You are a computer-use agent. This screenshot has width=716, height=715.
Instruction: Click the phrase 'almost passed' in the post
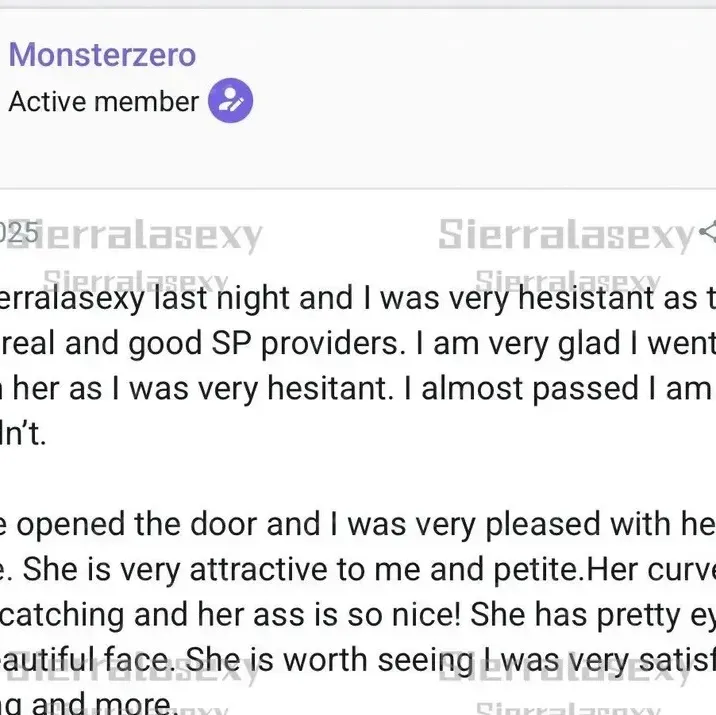(x=530, y=389)
